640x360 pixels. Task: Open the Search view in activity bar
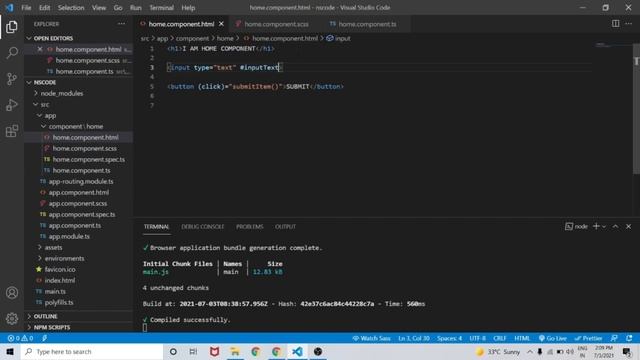coord(12,53)
